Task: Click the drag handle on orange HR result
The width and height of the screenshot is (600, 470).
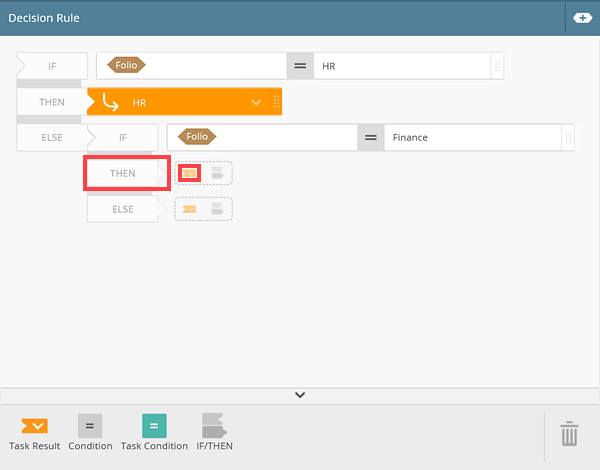Action: 276,102
